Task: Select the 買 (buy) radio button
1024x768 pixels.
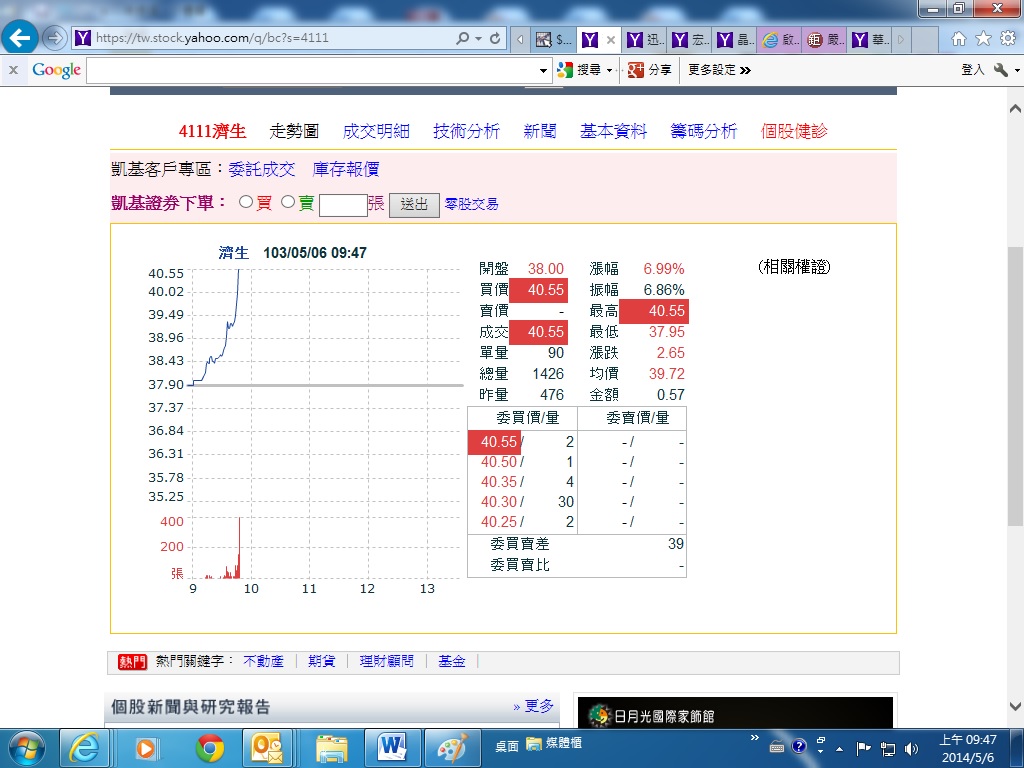Action: (246, 202)
